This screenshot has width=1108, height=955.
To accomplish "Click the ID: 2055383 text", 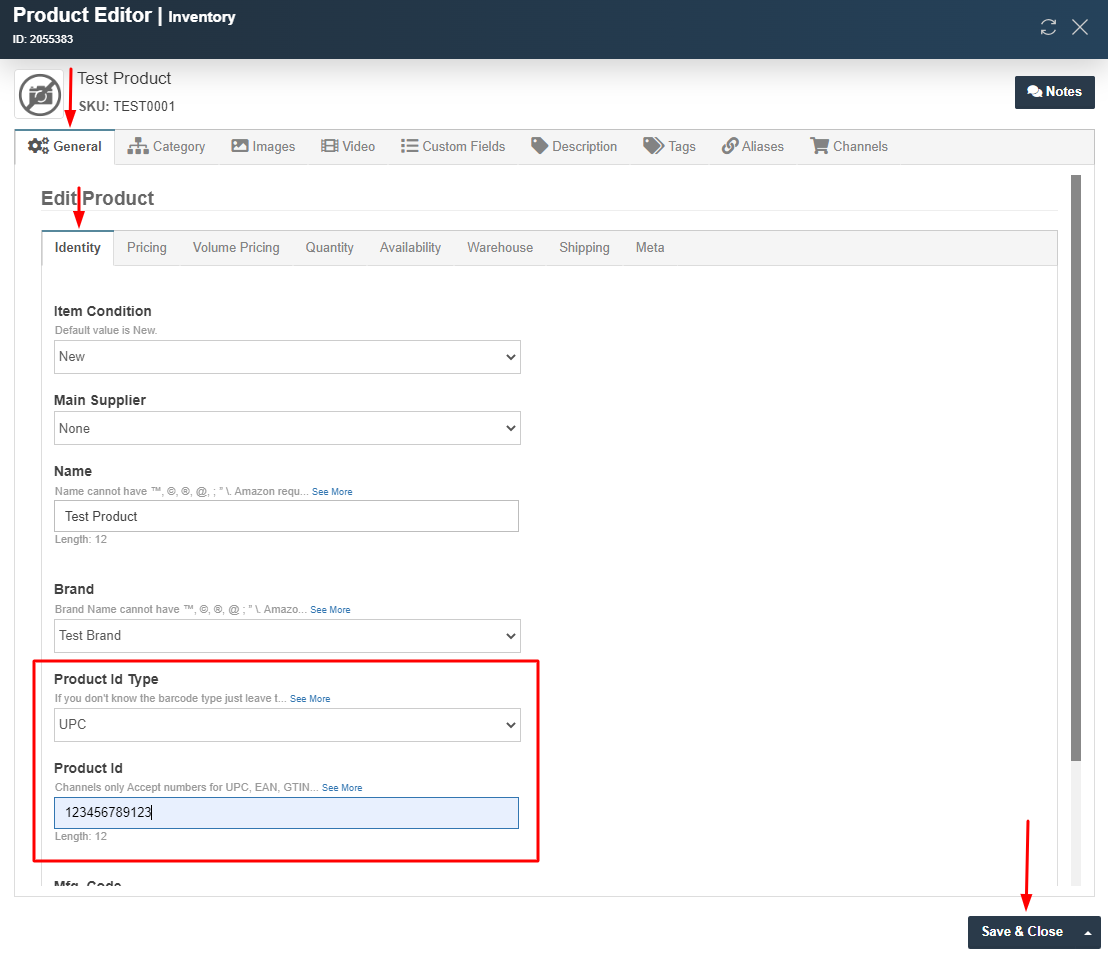I will pos(42,39).
